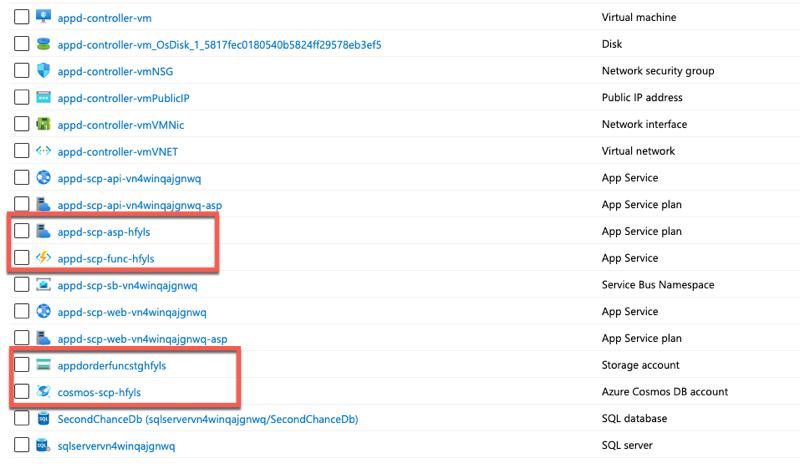This screenshot has width=800, height=469.
Task: Click the SQL server icon for sqlservervn4winqajgnwq
Action: point(43,445)
